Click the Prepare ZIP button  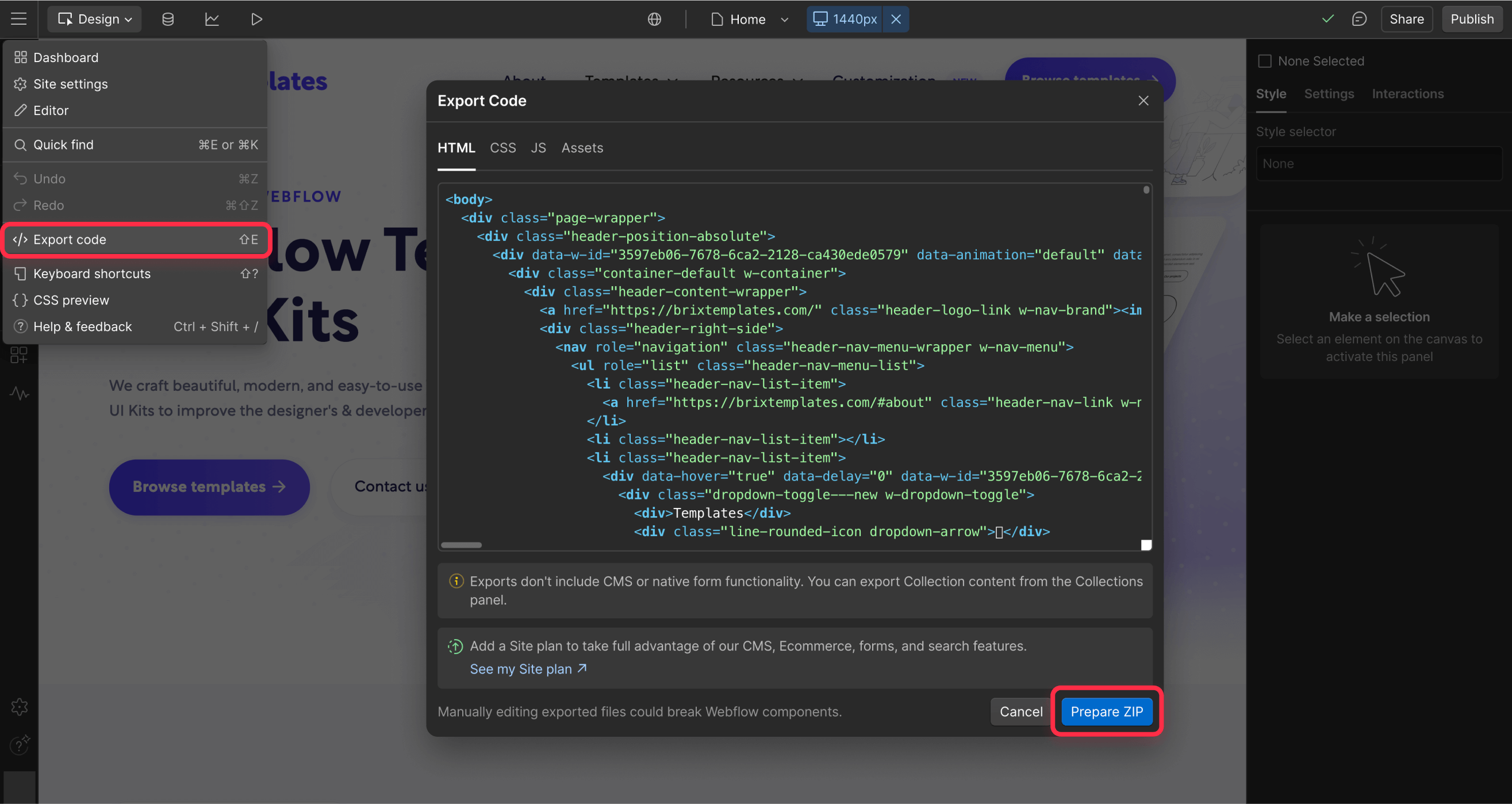(1107, 712)
